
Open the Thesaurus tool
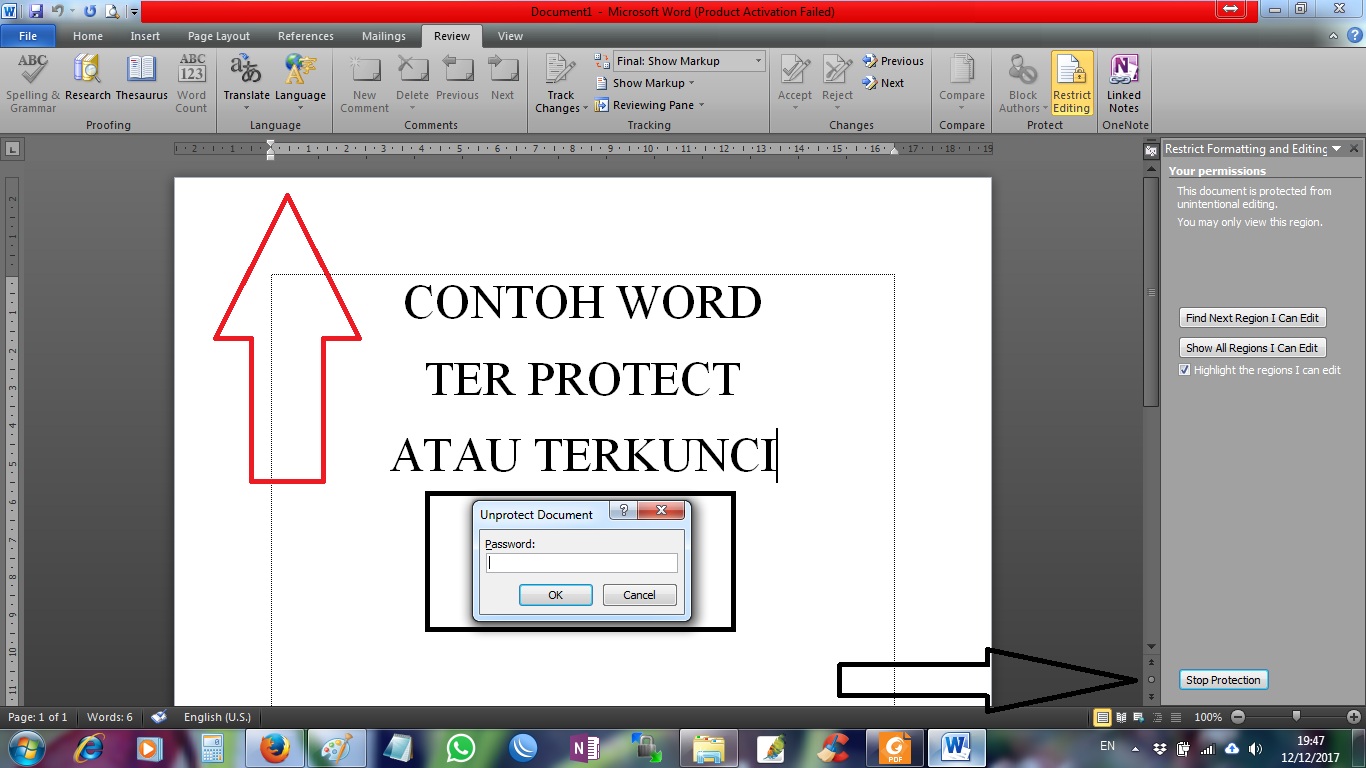pos(142,83)
